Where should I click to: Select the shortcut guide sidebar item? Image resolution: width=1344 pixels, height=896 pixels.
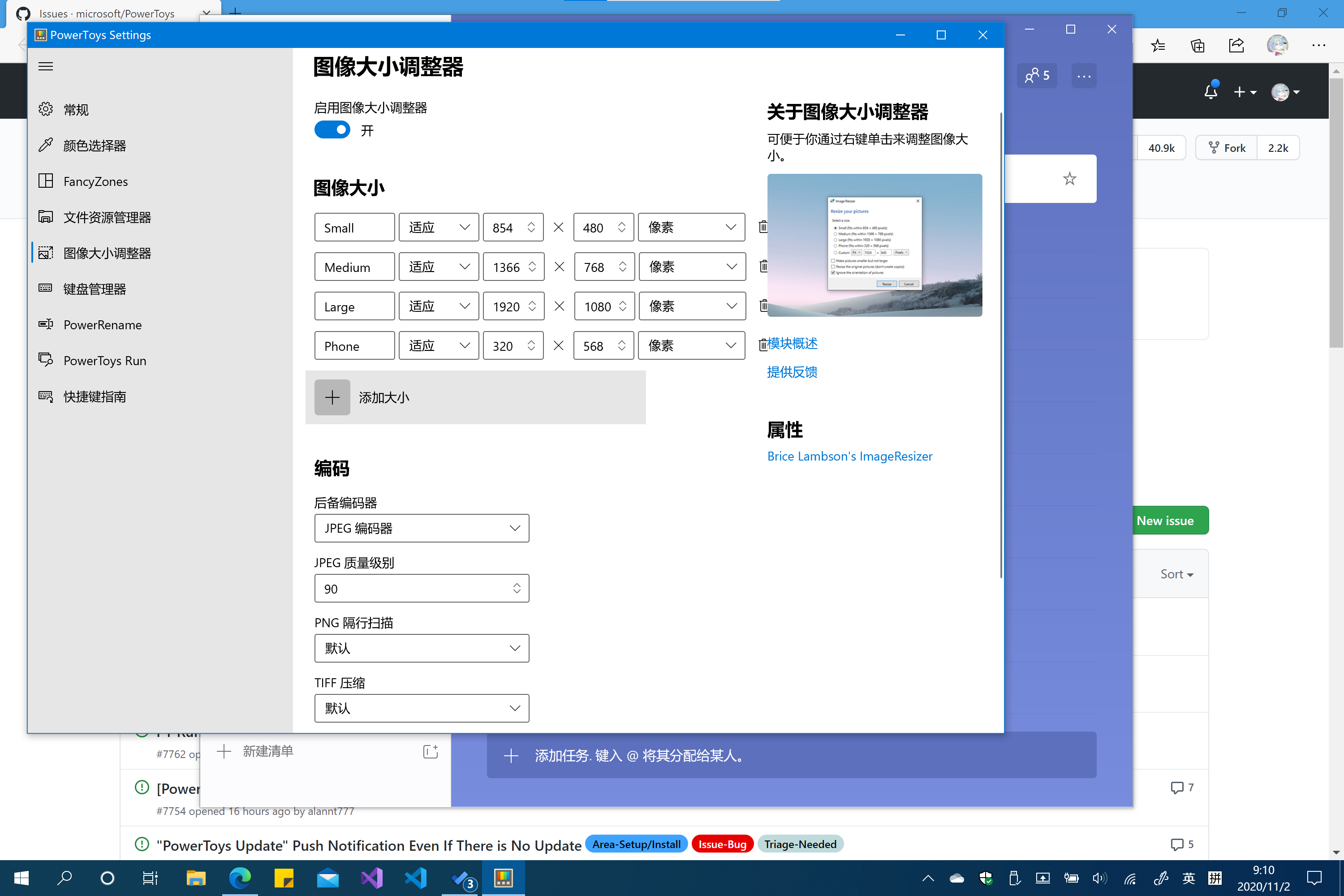tap(94, 396)
